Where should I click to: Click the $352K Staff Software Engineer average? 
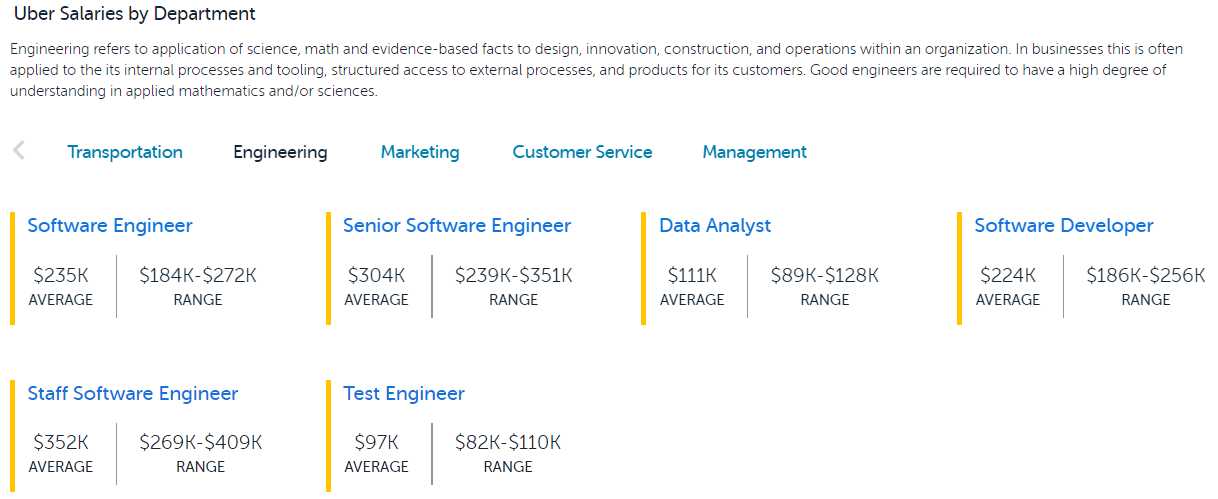pos(61,442)
